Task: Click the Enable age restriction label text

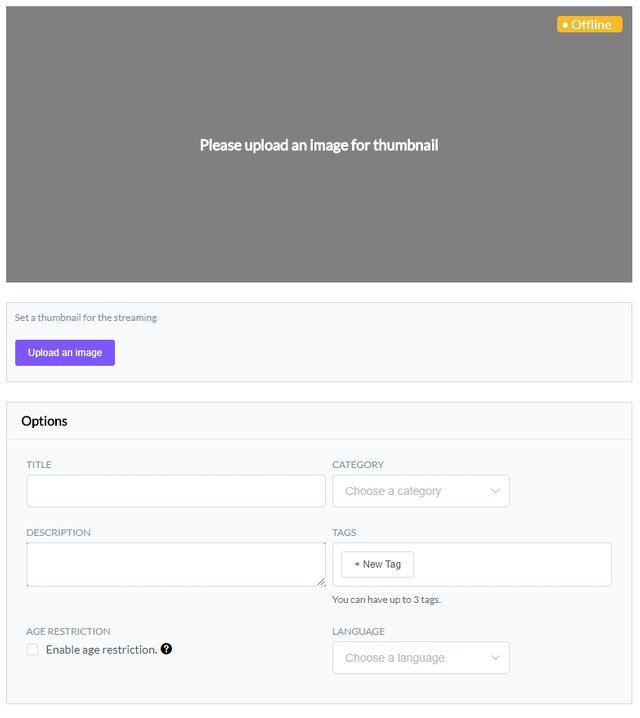Action: [101, 650]
